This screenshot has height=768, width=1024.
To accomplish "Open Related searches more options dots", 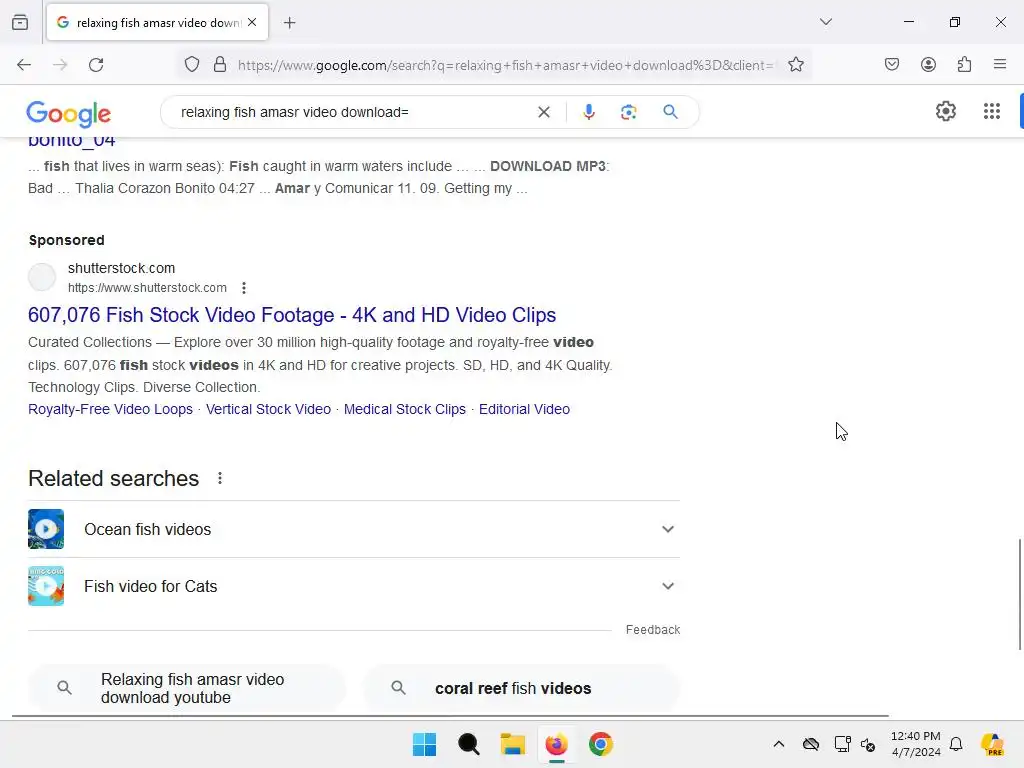I will (220, 479).
